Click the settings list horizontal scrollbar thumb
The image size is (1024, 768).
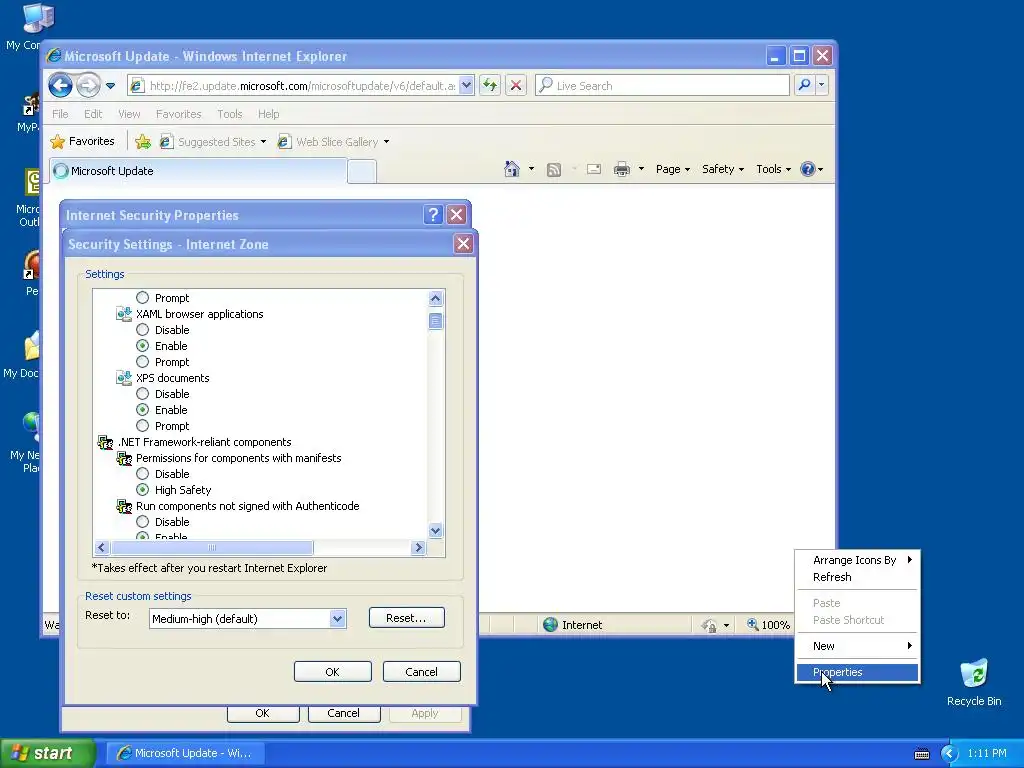click(212, 547)
